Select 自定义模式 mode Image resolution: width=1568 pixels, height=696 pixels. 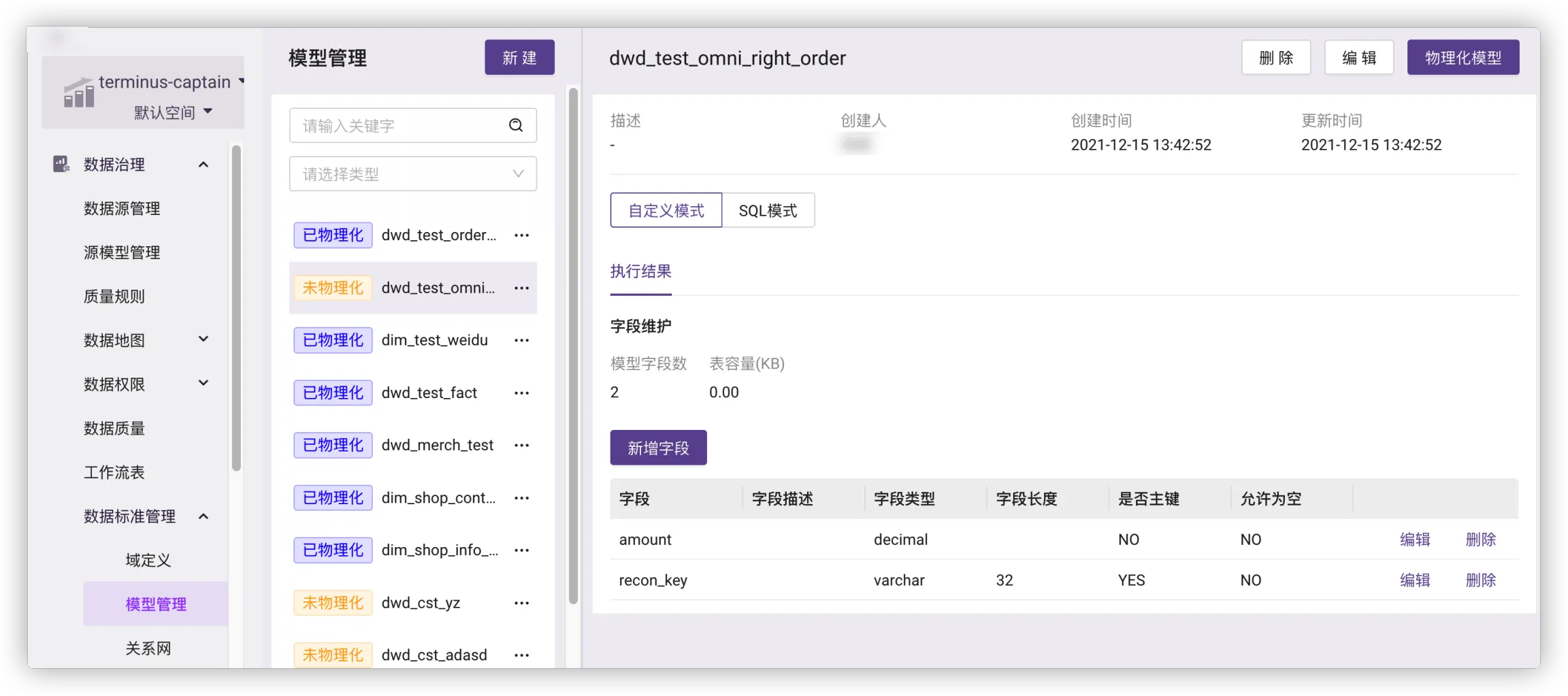pos(666,210)
